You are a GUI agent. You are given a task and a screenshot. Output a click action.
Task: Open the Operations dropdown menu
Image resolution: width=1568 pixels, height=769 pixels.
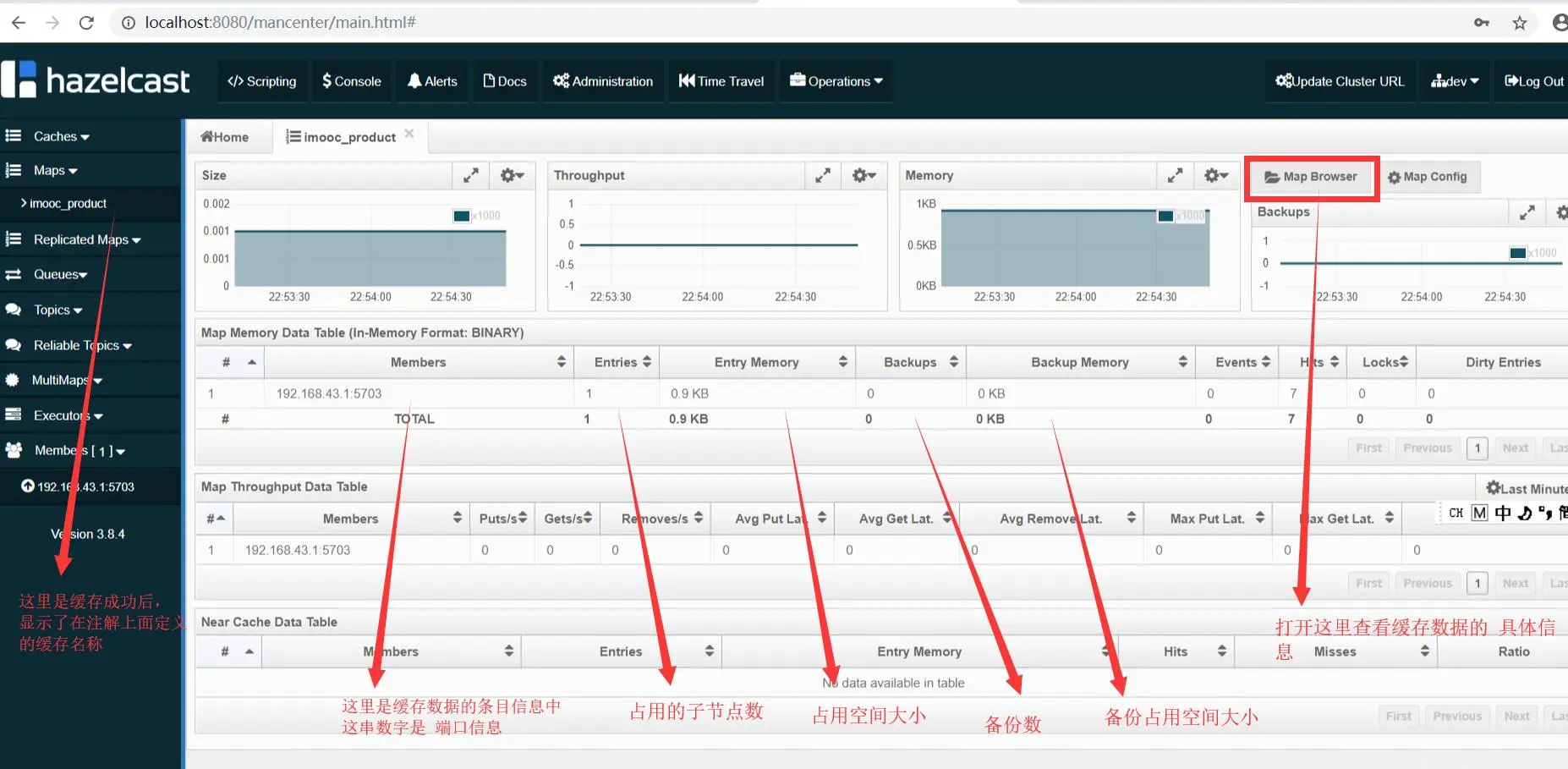[x=836, y=81]
